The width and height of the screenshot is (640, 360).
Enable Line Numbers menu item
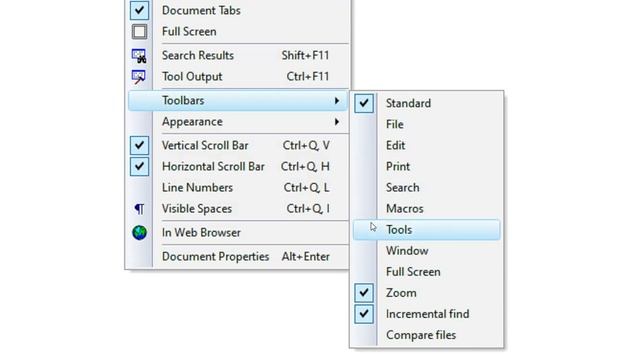[x=238, y=188]
